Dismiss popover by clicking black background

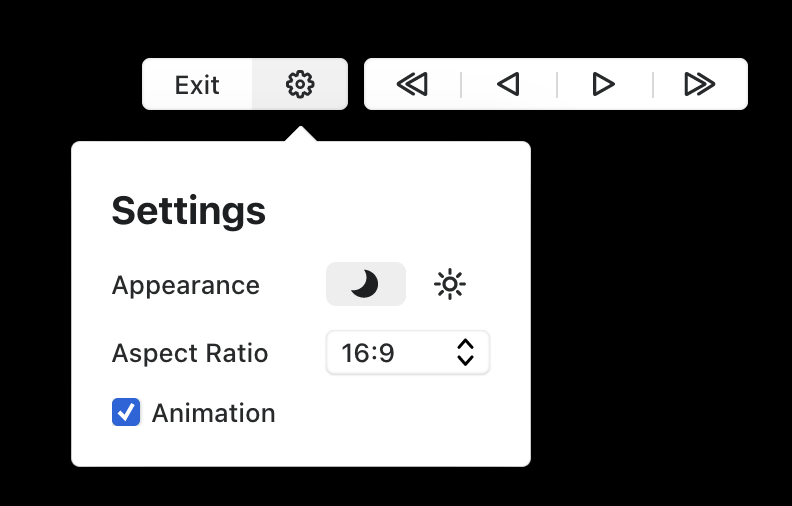[x=657, y=303]
